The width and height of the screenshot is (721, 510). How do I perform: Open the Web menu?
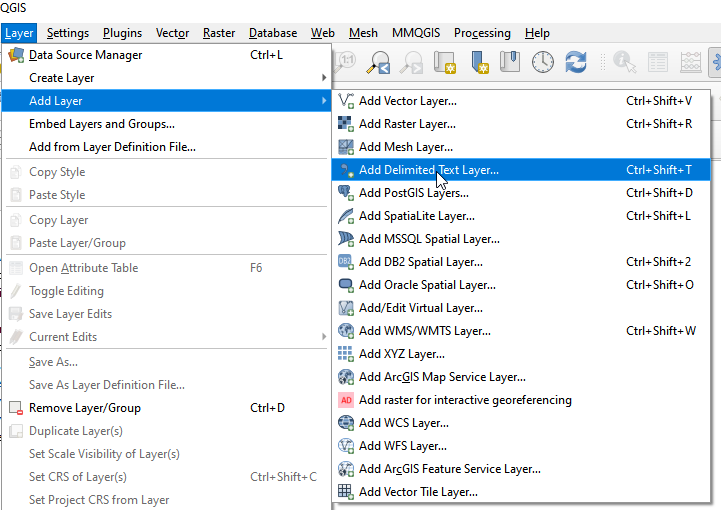(323, 33)
